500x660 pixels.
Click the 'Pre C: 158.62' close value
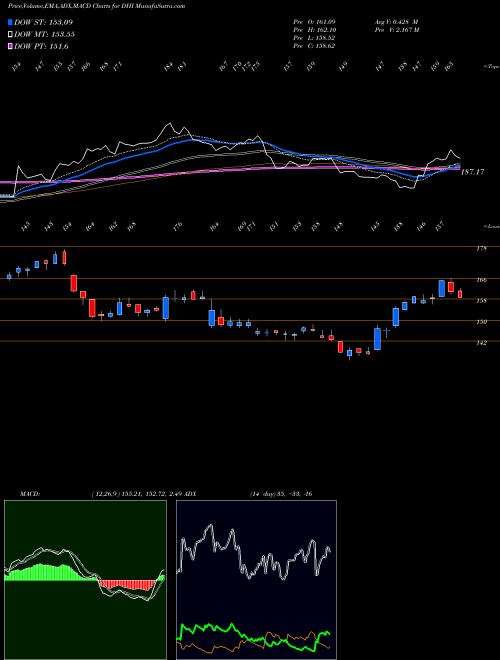coord(314,46)
